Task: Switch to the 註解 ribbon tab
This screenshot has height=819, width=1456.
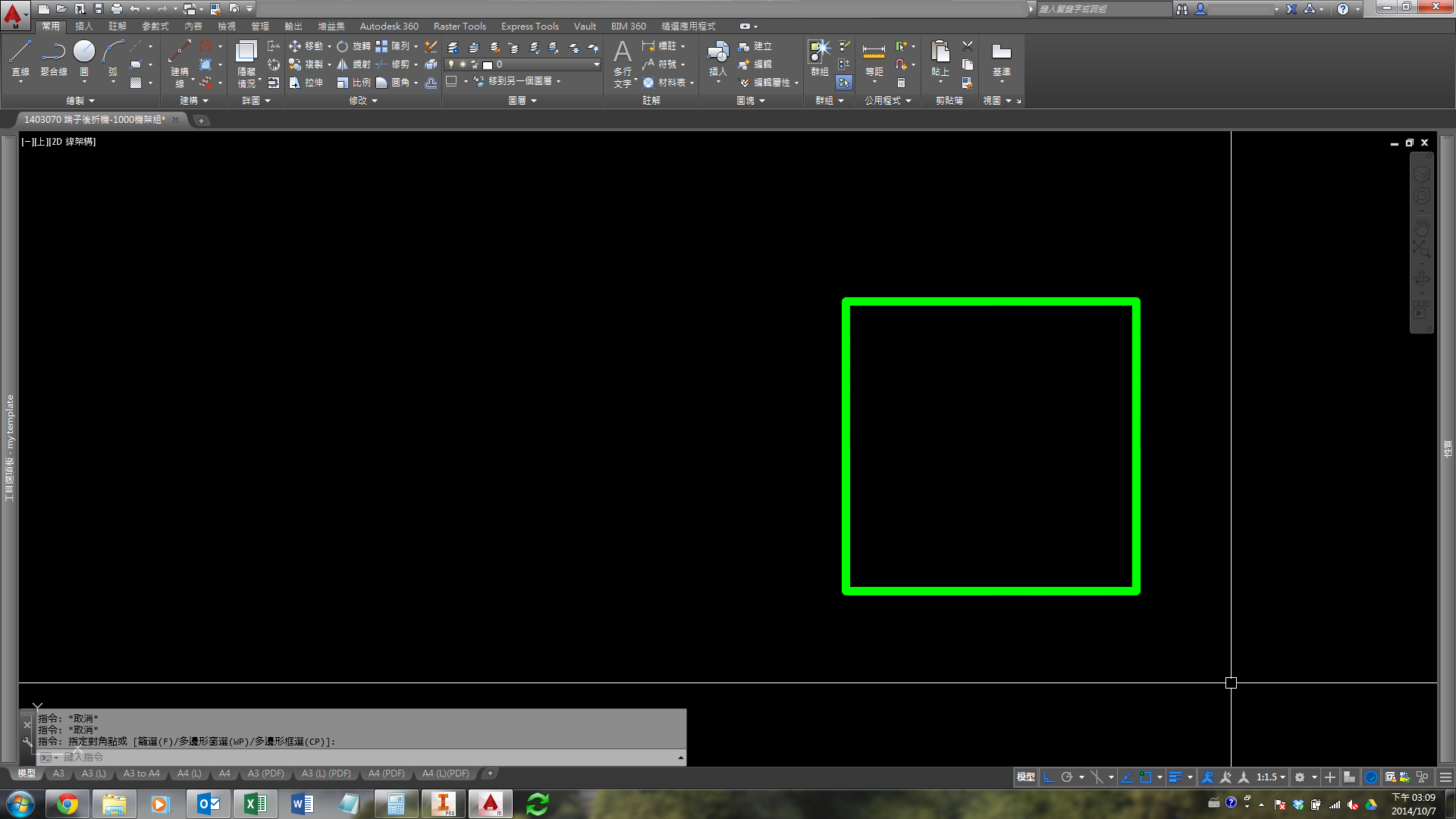Action: click(x=118, y=26)
